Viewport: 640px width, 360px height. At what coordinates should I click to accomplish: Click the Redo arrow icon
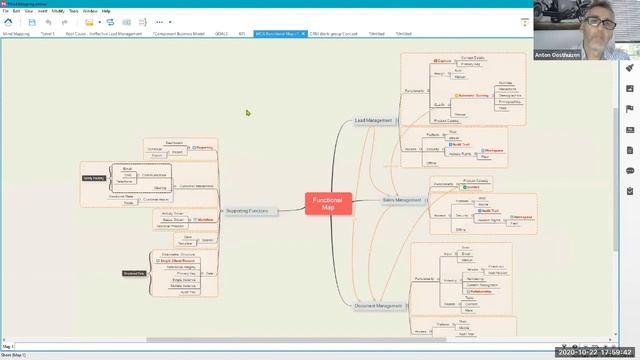tap(64, 22)
